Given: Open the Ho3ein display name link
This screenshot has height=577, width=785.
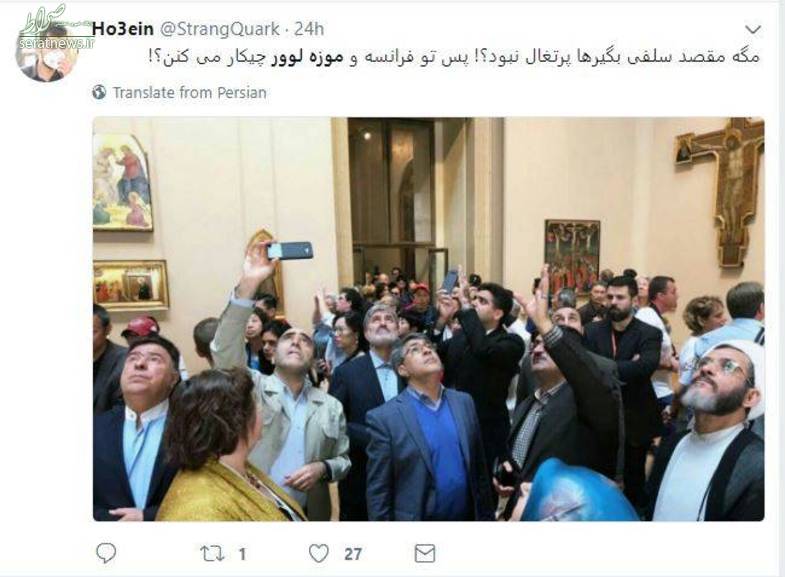Looking at the screenshot, I should click(123, 29).
